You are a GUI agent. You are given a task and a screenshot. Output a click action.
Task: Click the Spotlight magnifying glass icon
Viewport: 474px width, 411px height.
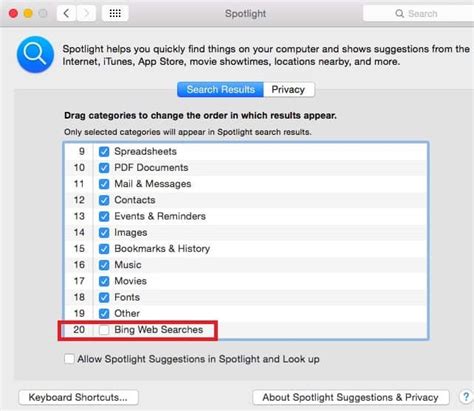pyautogui.click(x=35, y=55)
